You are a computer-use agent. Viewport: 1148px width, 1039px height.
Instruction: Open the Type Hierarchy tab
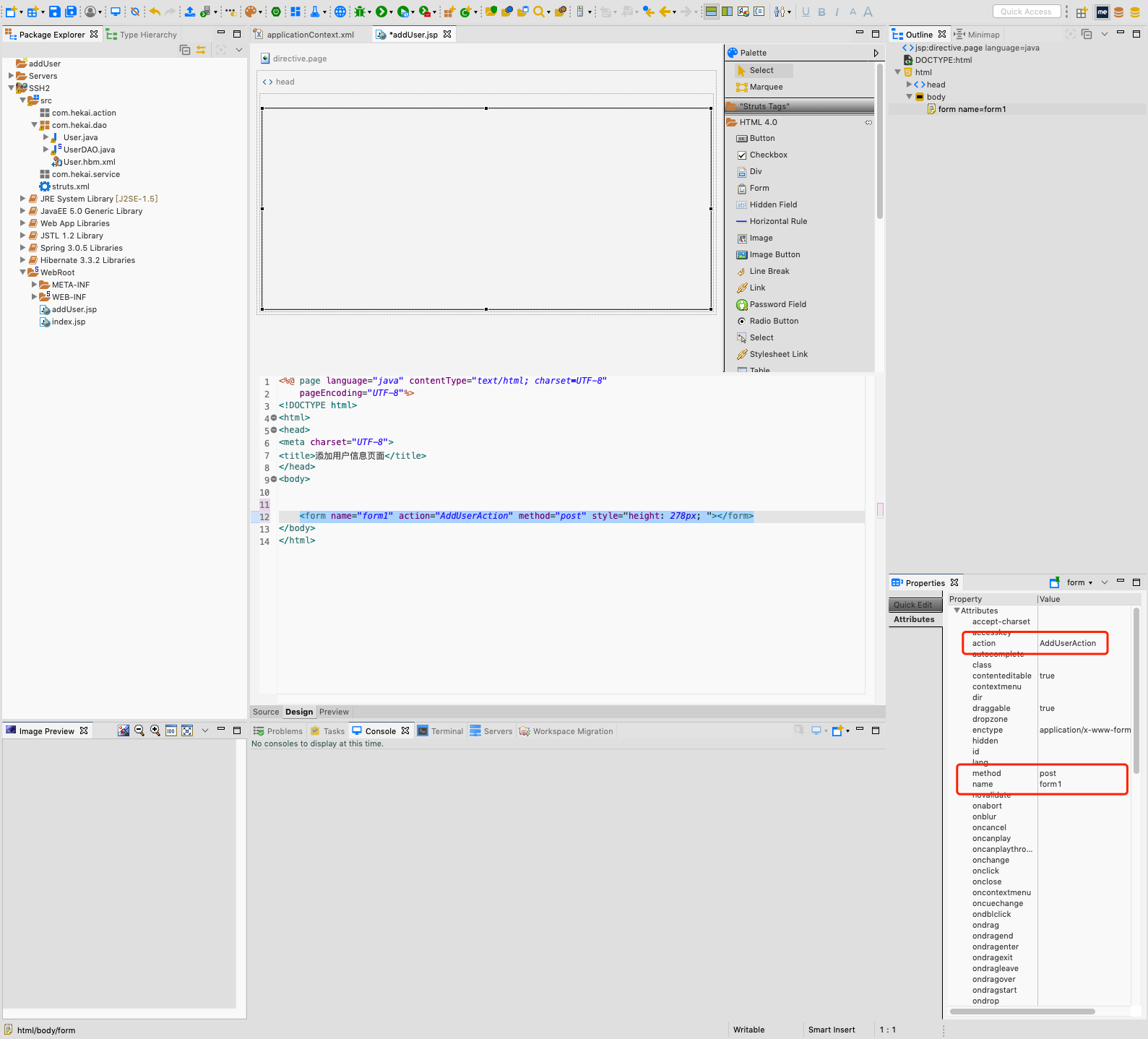142,35
